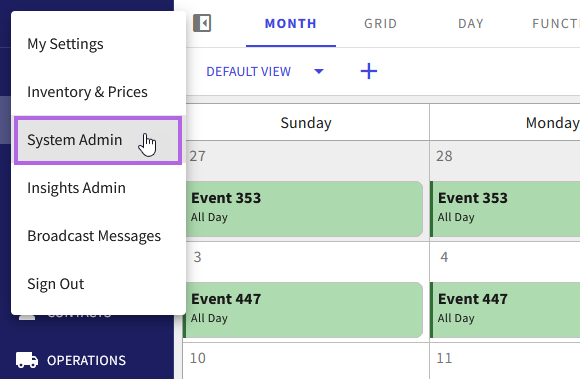This screenshot has height=379, width=580.
Task: Open Event 353 on Monday 28
Action: coord(505,209)
